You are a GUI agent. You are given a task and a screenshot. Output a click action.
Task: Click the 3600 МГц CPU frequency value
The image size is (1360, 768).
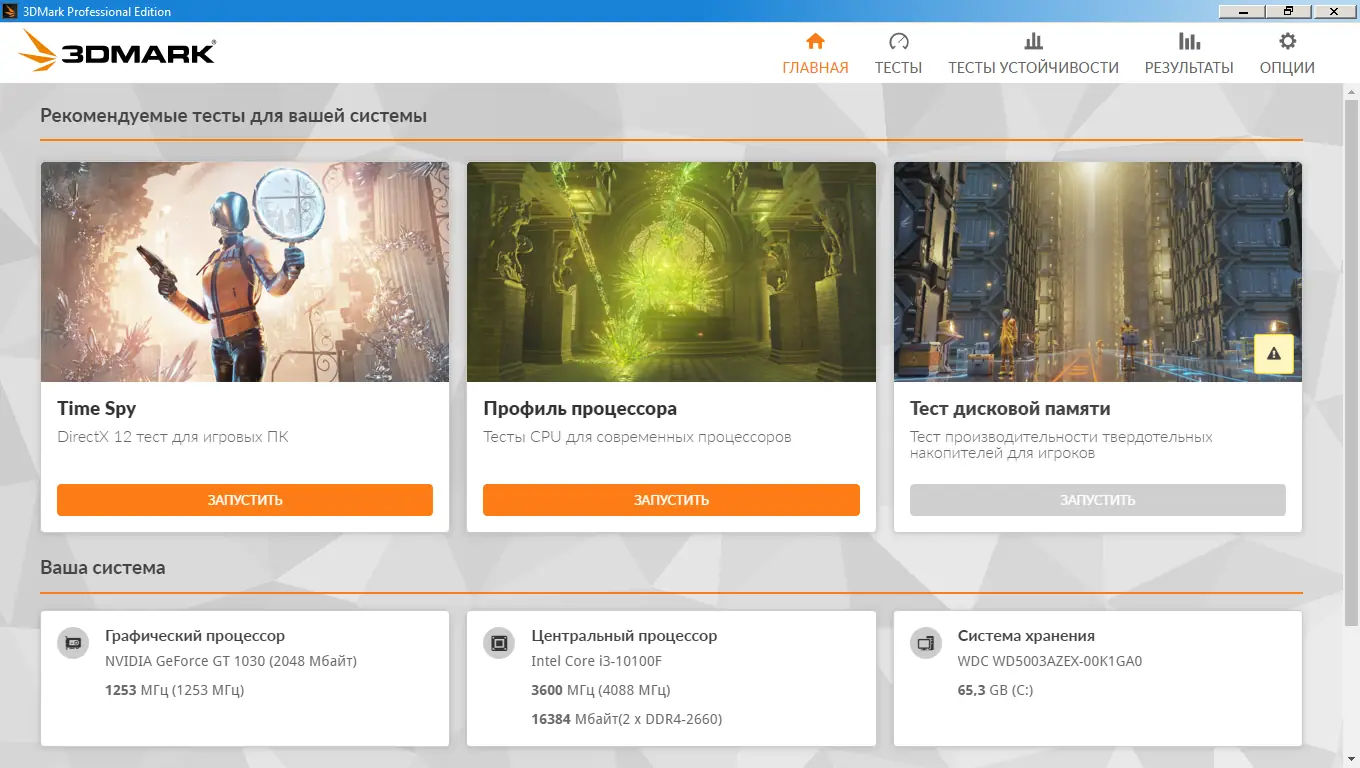pos(601,690)
